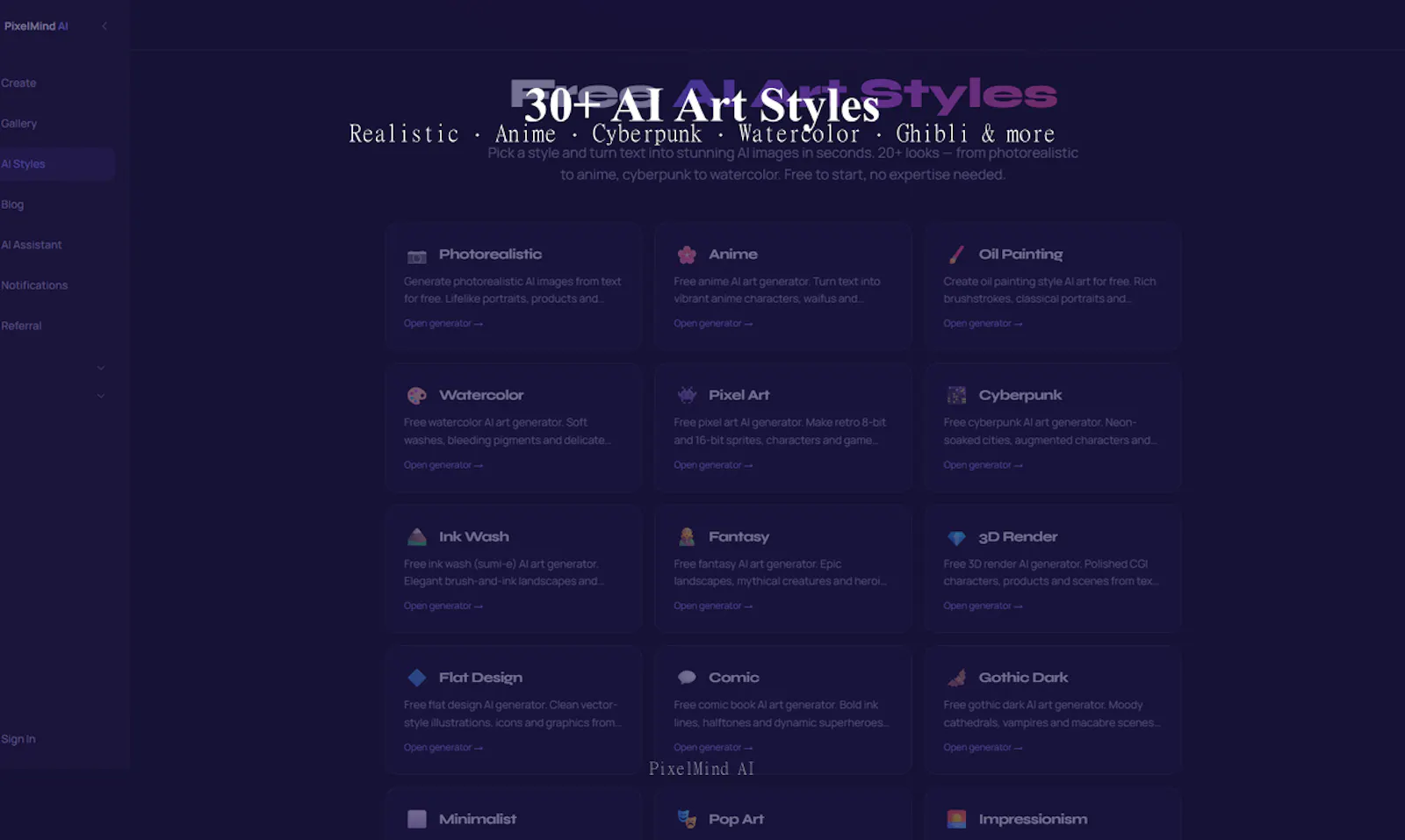This screenshot has width=1405, height=840.
Task: Open generator link for Anime
Action: pos(713,324)
